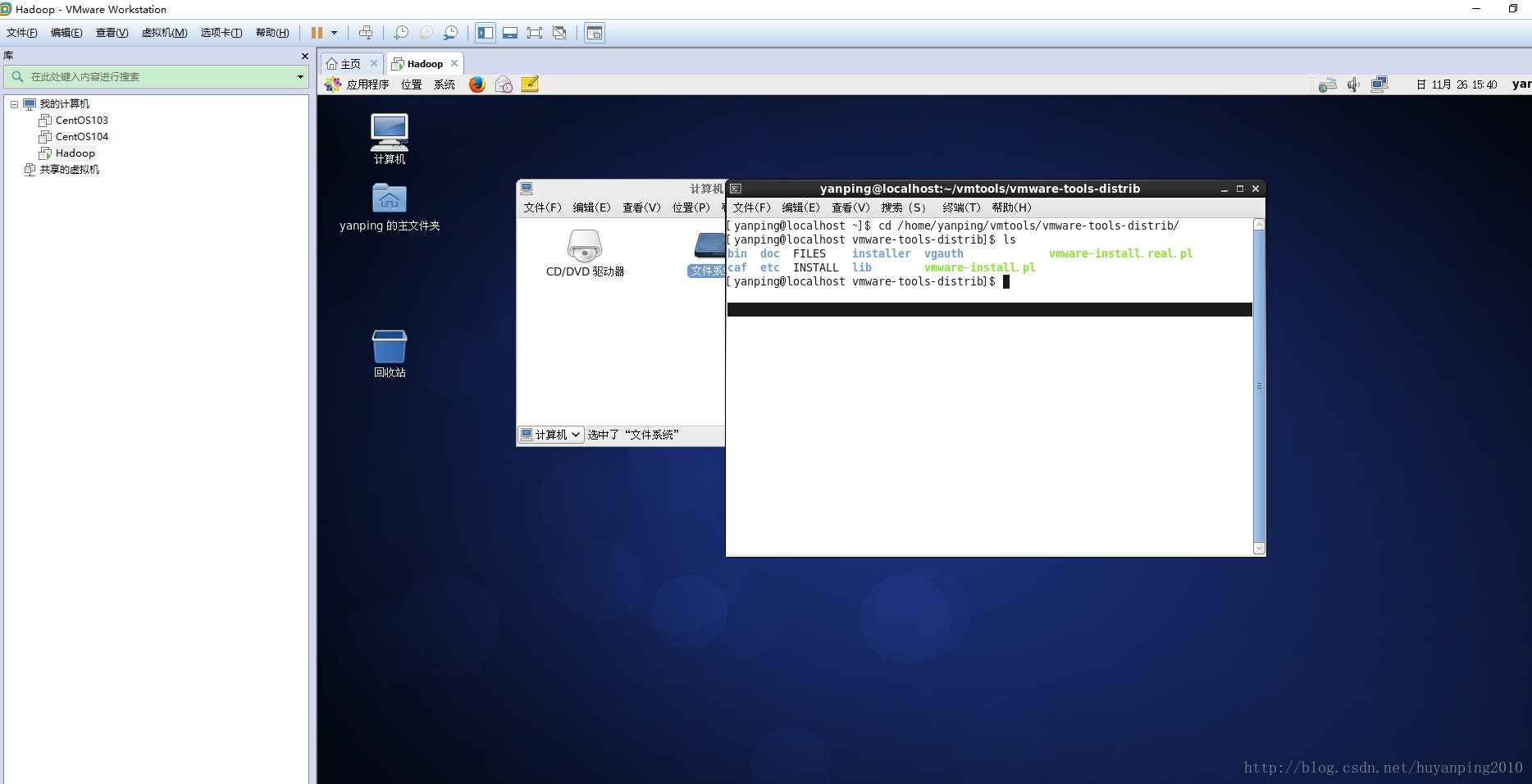Open terminal 查看(V) menu
The height and width of the screenshot is (784, 1532).
pos(850,207)
